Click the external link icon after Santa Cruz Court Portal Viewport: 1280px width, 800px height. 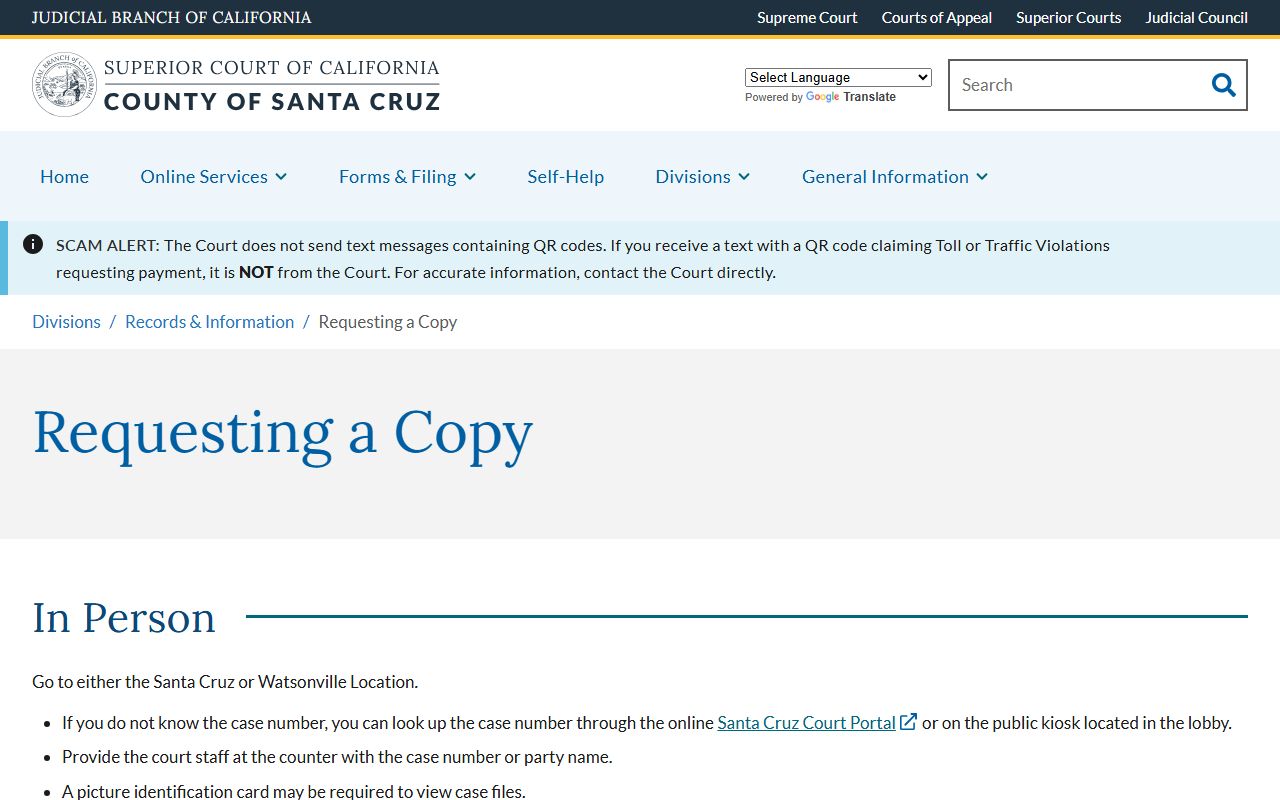click(x=908, y=722)
